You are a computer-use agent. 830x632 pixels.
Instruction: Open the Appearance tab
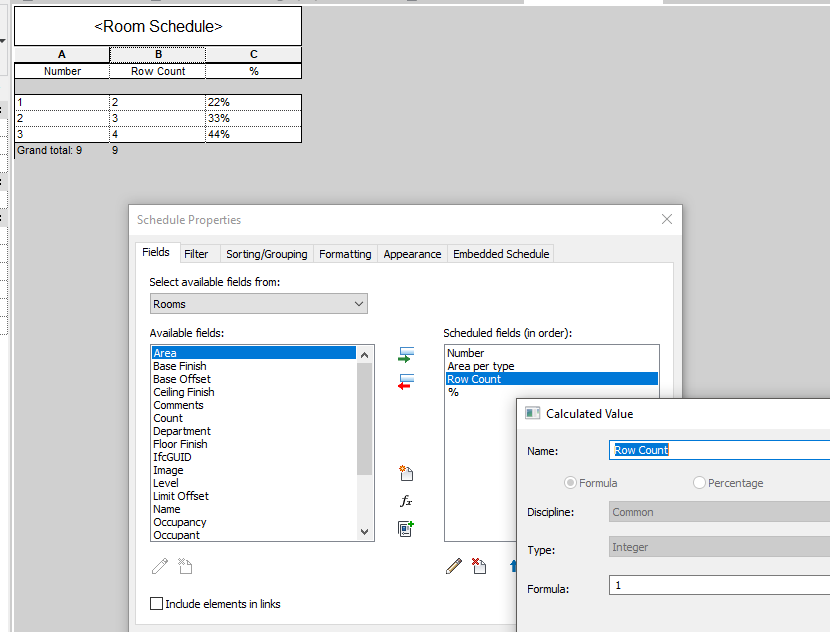tap(412, 254)
